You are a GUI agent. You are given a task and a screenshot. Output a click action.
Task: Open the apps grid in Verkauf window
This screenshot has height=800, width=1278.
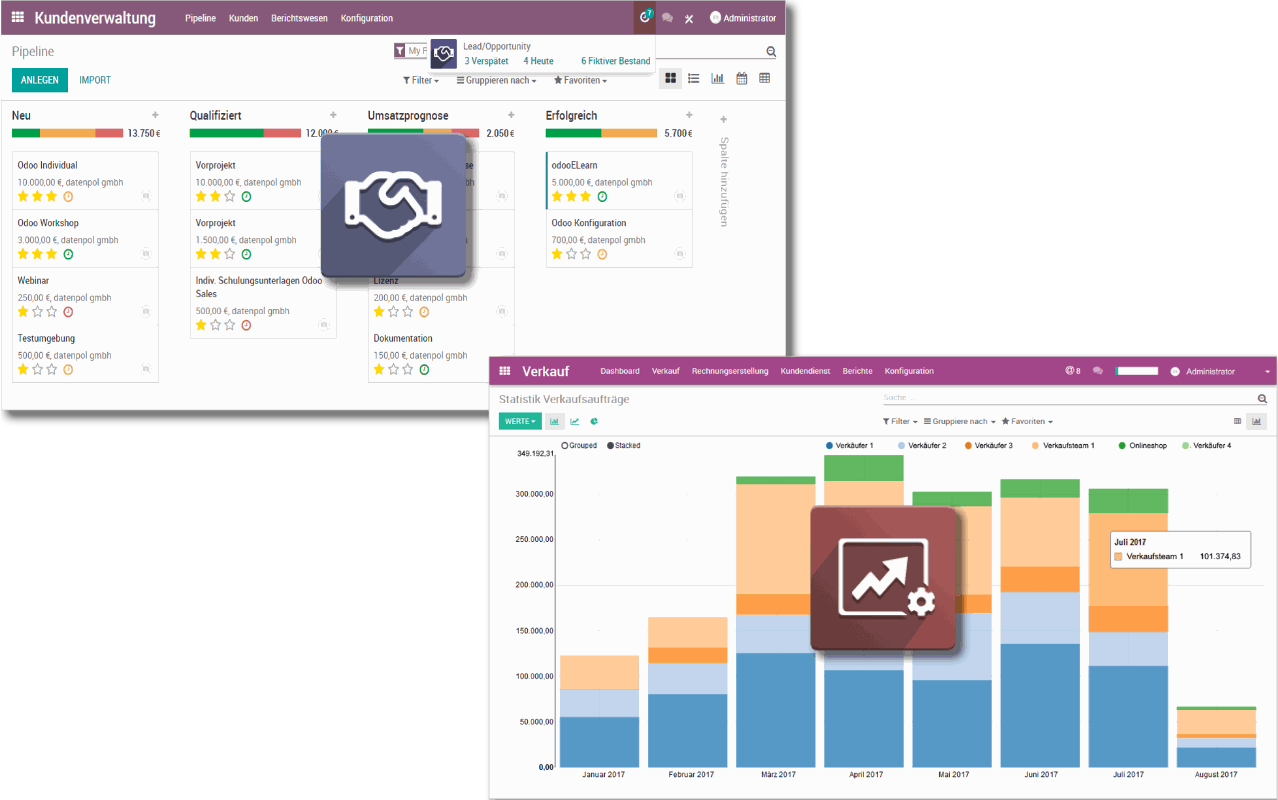[x=506, y=371]
